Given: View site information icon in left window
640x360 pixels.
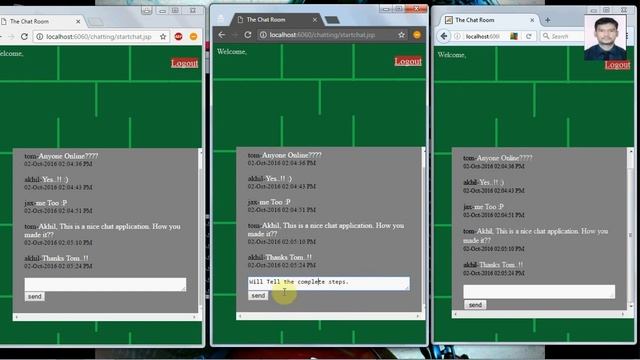Looking at the screenshot, I should [x=40, y=37].
